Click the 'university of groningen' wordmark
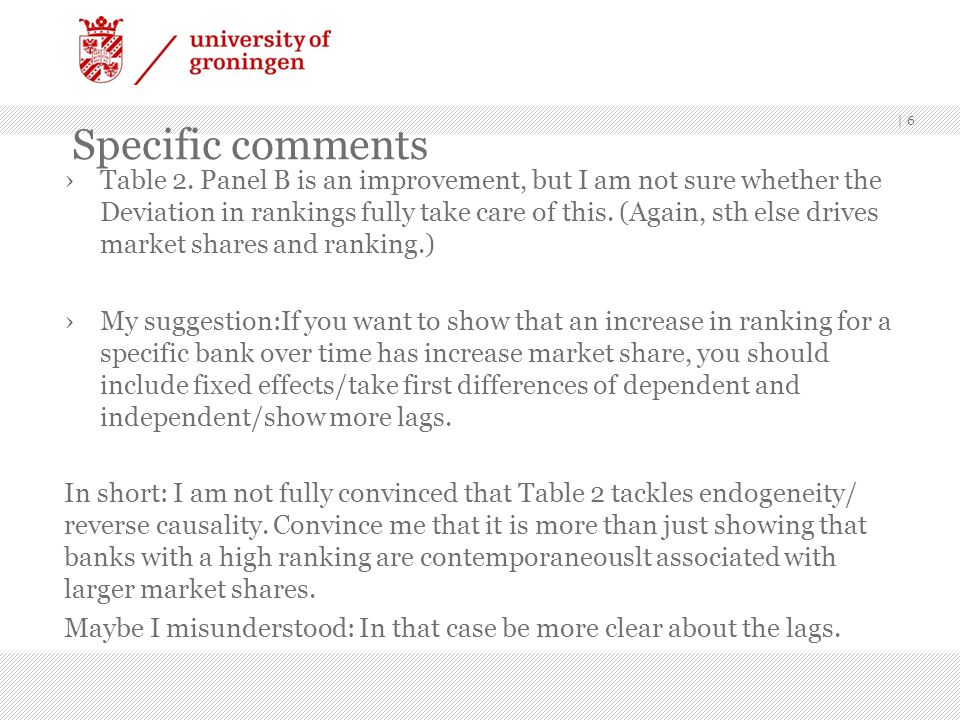The image size is (960, 720). 260,51
